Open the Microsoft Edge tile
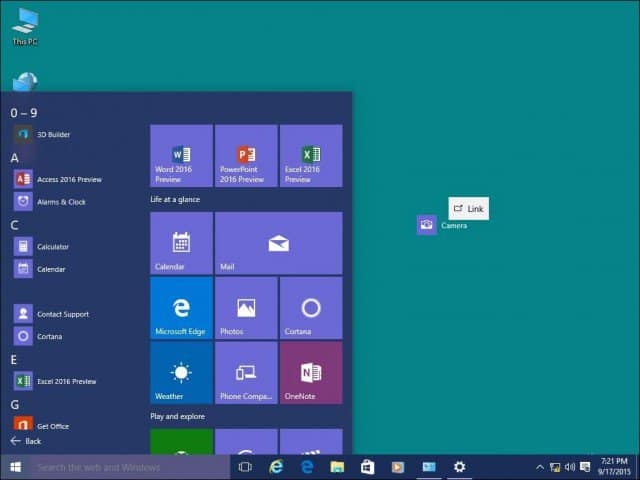 coord(181,308)
